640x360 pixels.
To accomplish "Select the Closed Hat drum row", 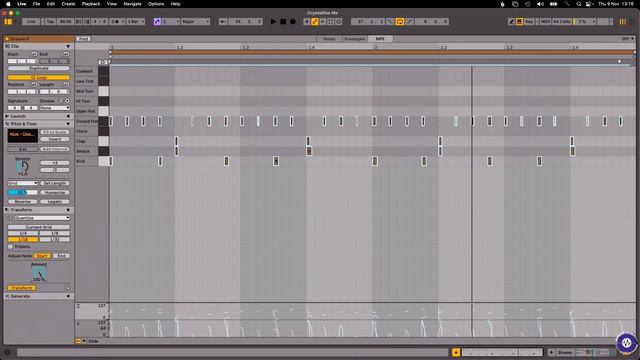I will pos(87,121).
